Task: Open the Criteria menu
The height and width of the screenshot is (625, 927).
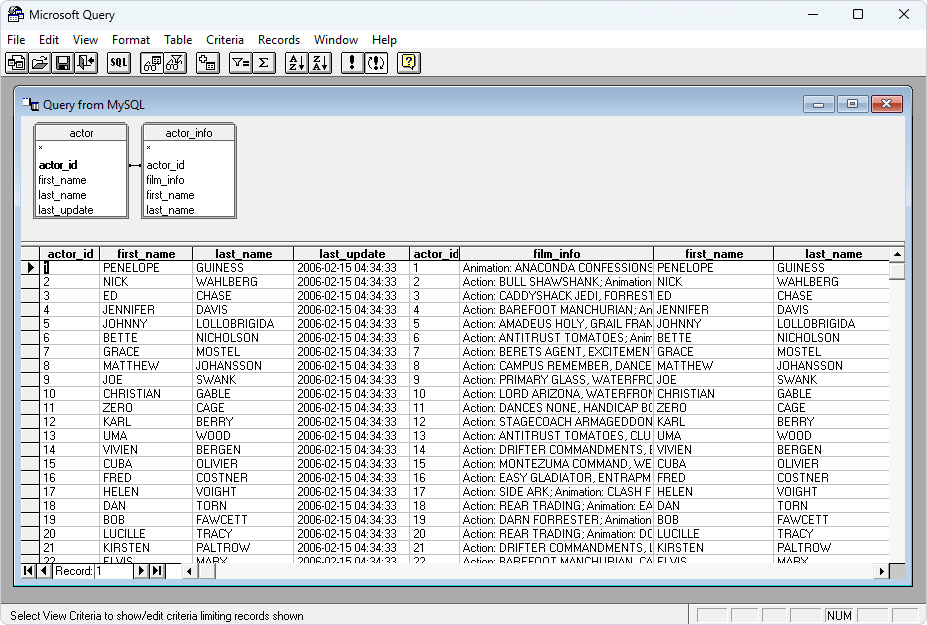Action: coord(225,40)
